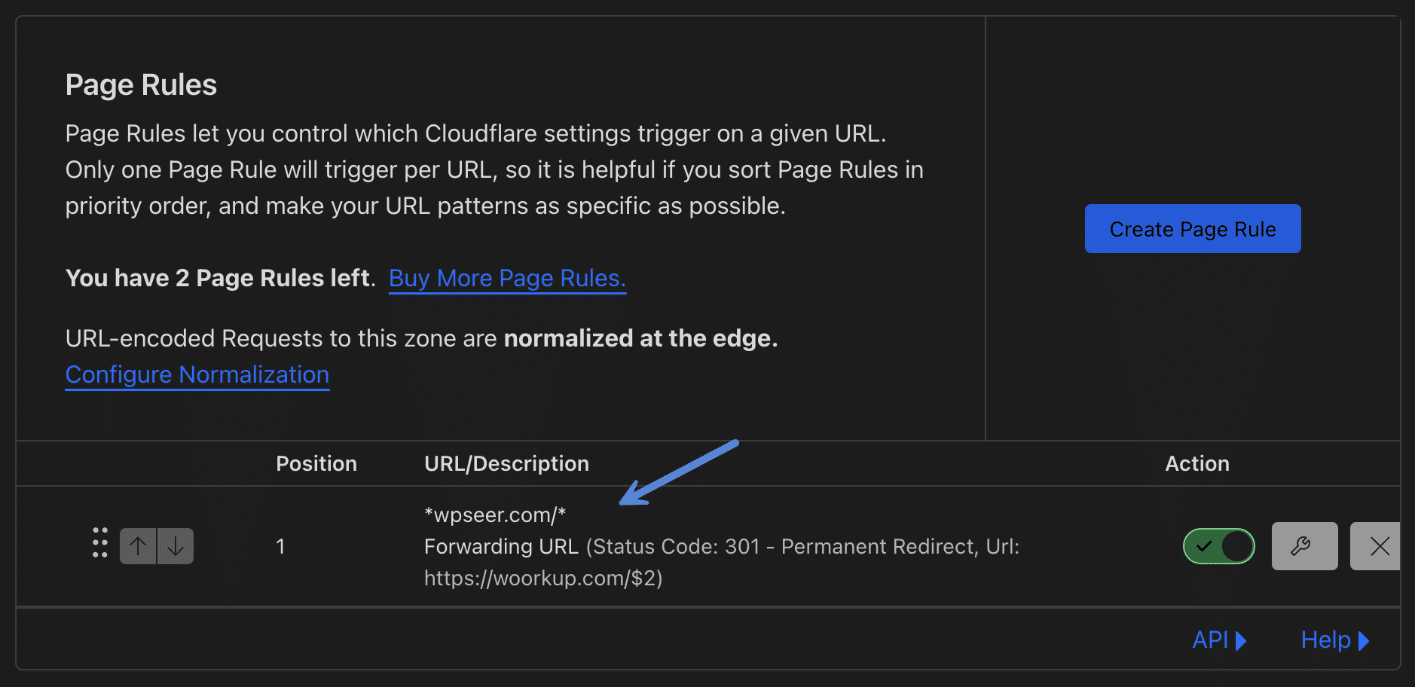
Task: Click the Create Page Rule button
Action: coord(1192,229)
